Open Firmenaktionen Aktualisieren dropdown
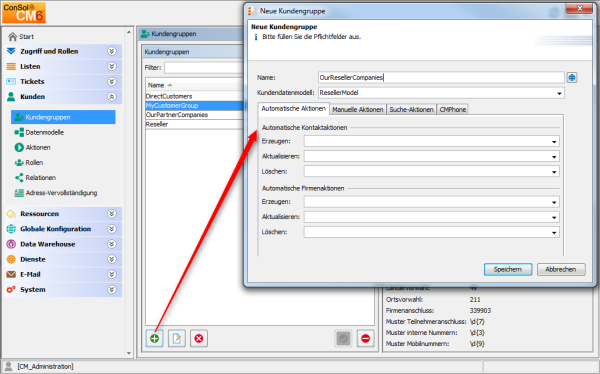The image size is (600, 374). (x=554, y=217)
